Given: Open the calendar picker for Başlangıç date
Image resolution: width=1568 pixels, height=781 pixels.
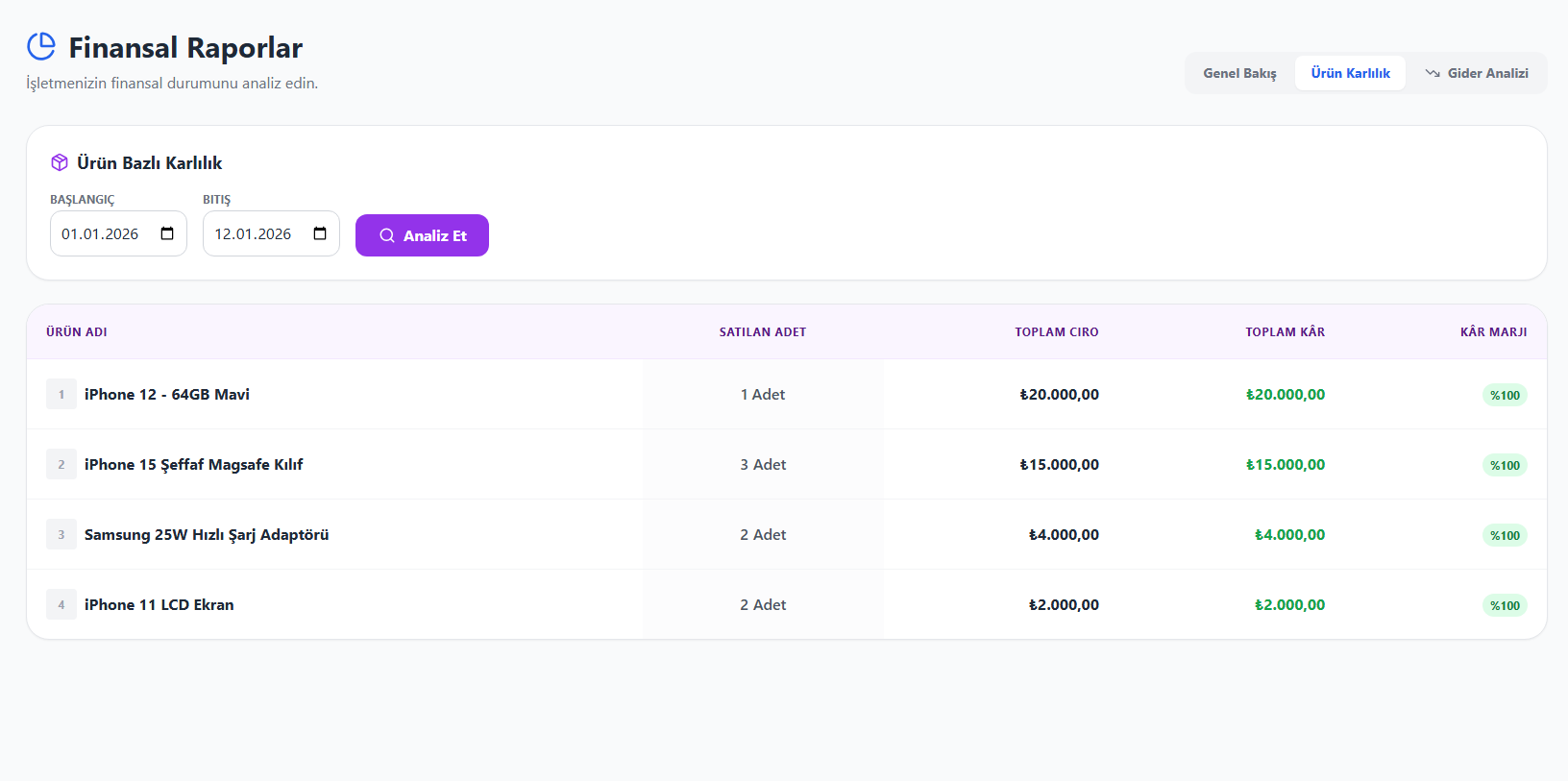Looking at the screenshot, I should click(x=167, y=233).
